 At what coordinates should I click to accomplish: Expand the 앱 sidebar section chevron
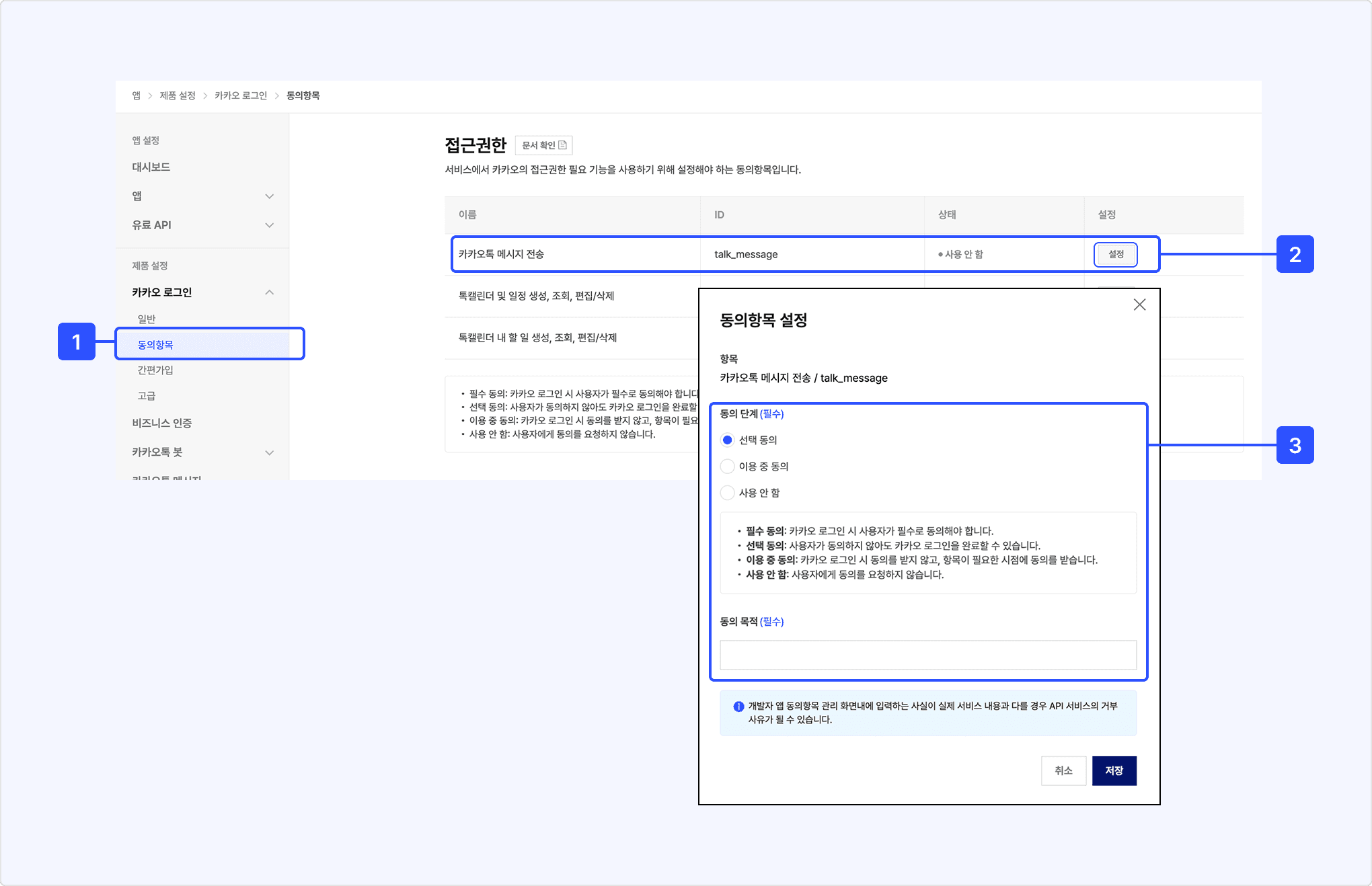point(270,196)
